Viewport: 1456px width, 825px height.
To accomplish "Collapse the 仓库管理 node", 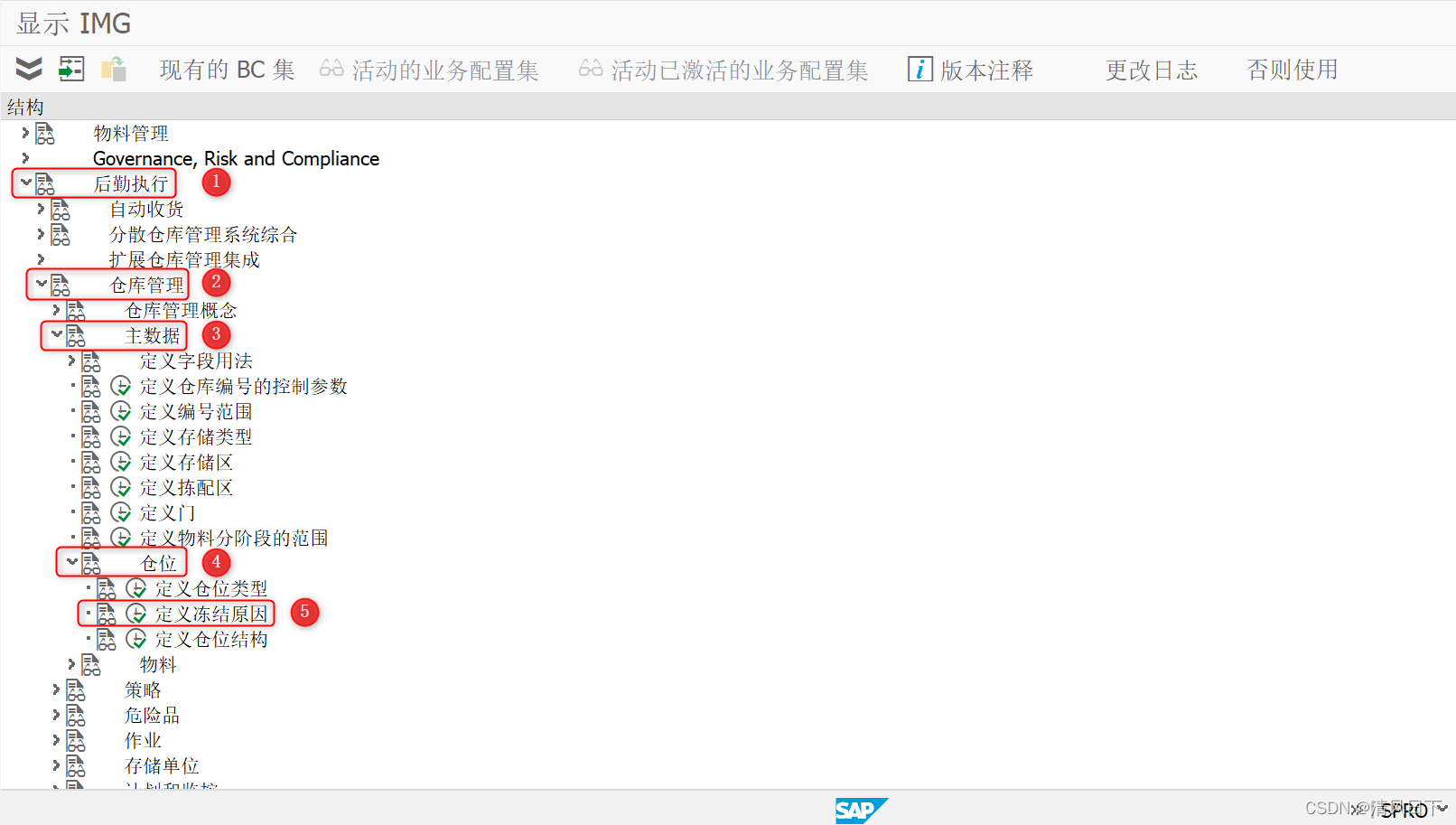I will [41, 284].
